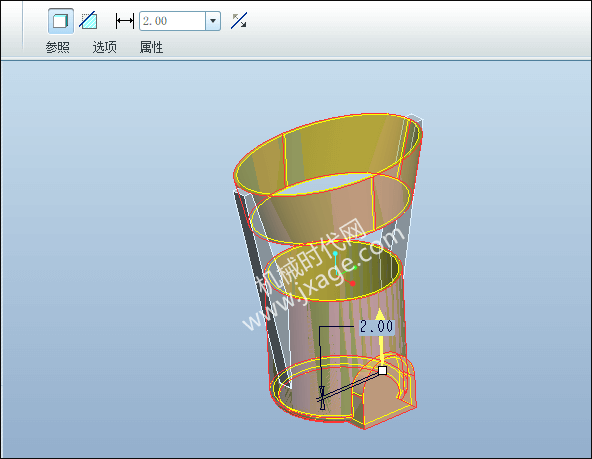Screen dimensions: 592x459
Task: Open the 属性 panel tab
Action: (x=151, y=48)
